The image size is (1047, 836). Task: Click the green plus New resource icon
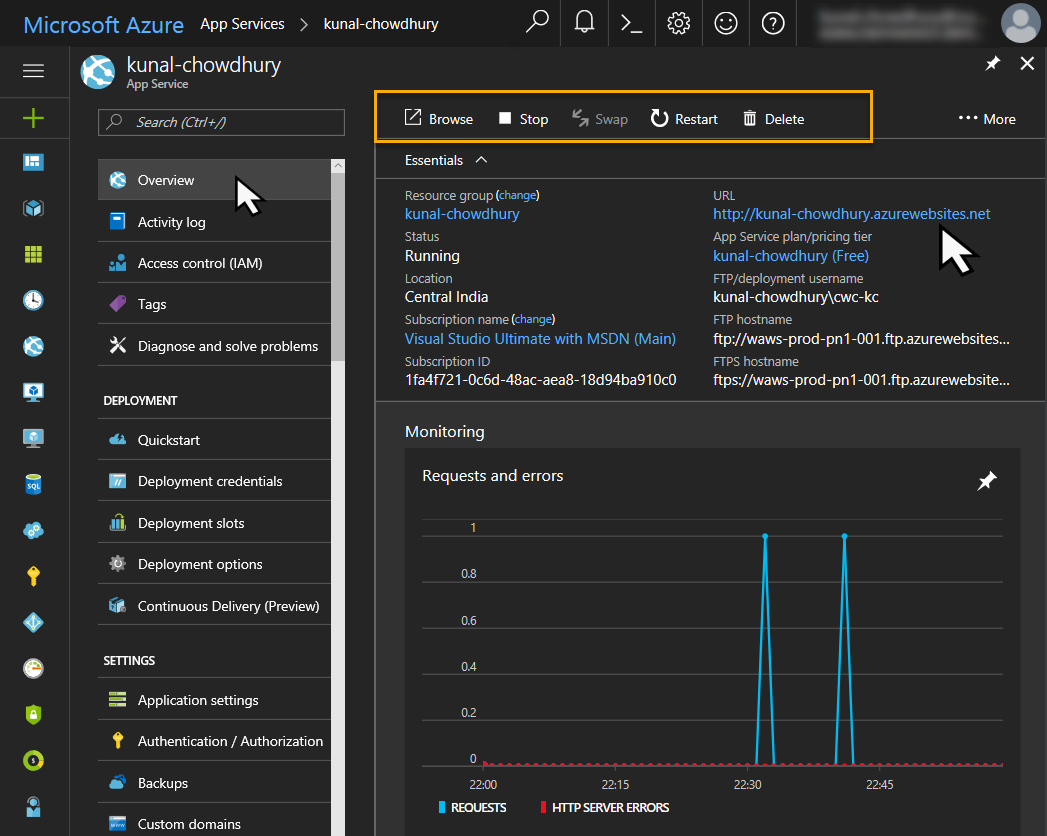tap(33, 118)
